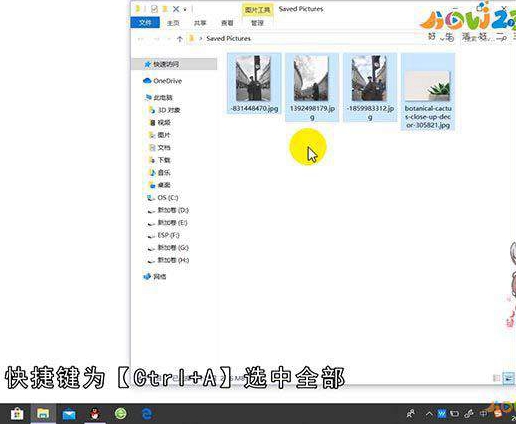Open the recent locations dropdown arrow
This screenshot has width=516, height=424.
[x=169, y=39]
